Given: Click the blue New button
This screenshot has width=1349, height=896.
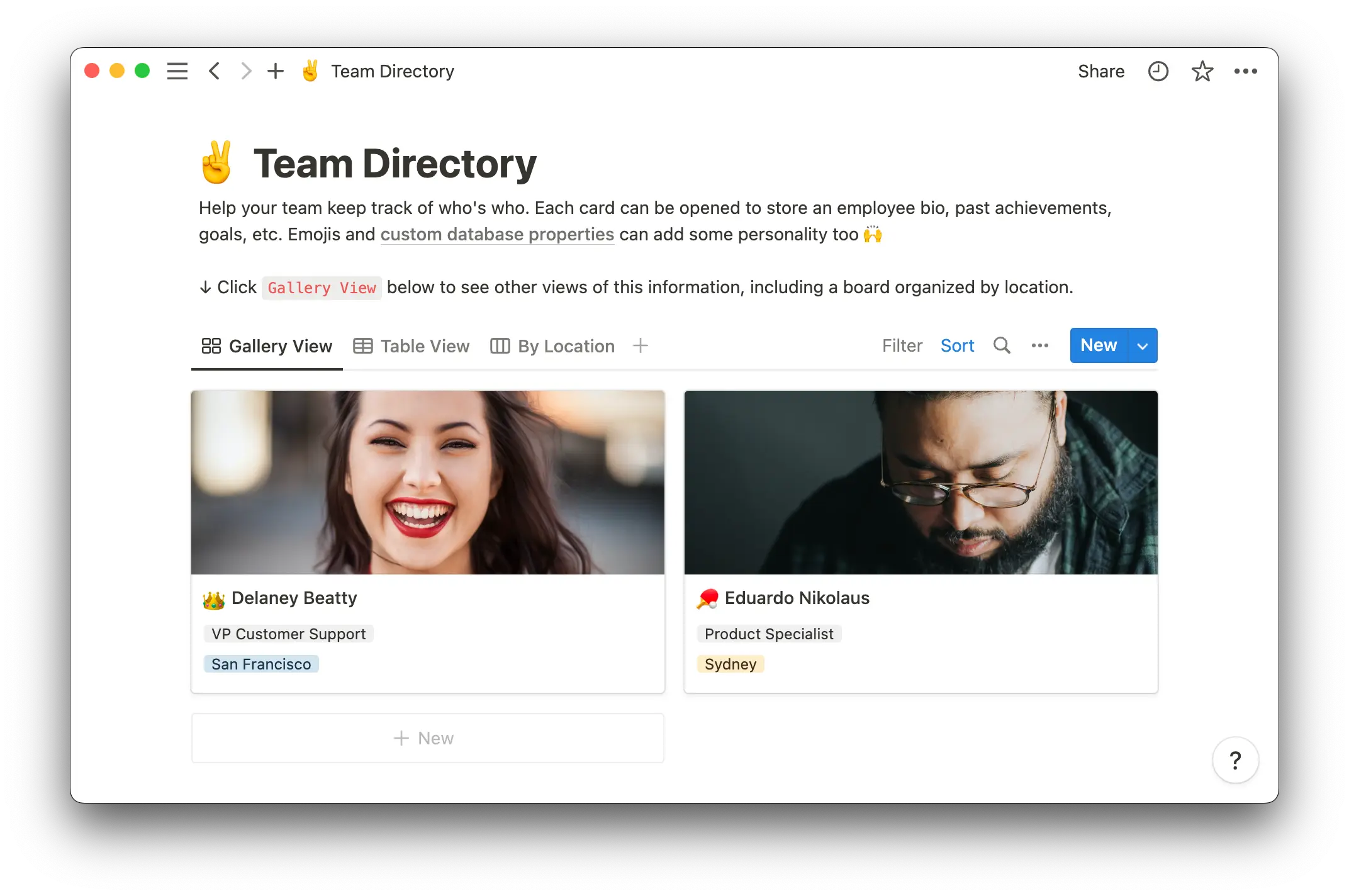Looking at the screenshot, I should tap(1098, 345).
